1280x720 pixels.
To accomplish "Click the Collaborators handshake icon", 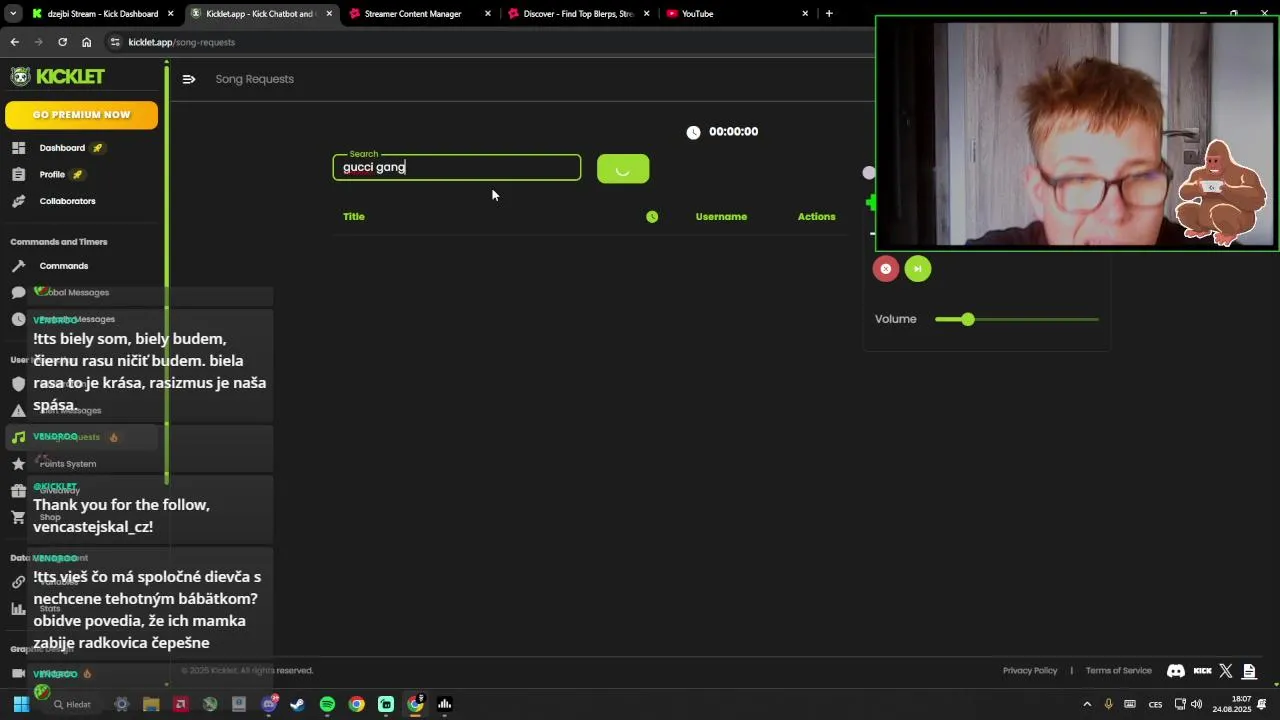I will 18,201.
